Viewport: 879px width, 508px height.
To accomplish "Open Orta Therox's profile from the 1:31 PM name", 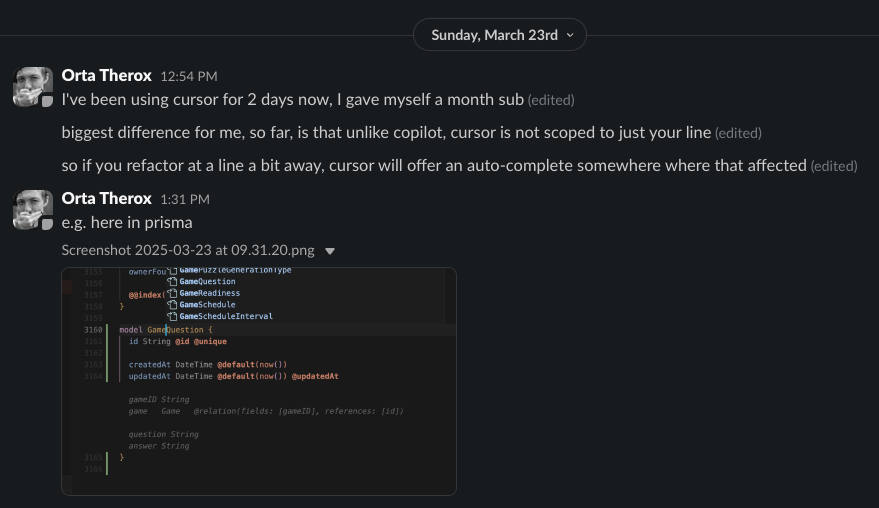I will click(x=106, y=198).
